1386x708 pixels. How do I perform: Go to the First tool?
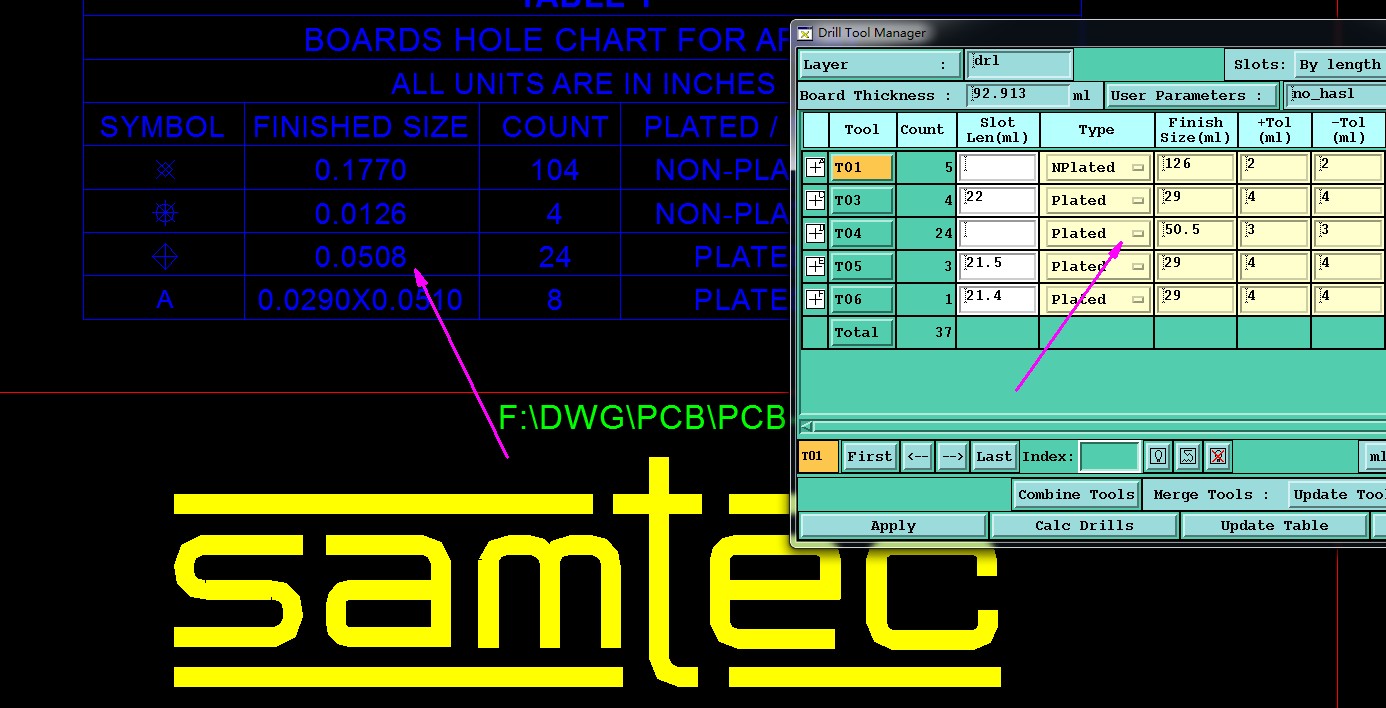(x=869, y=456)
